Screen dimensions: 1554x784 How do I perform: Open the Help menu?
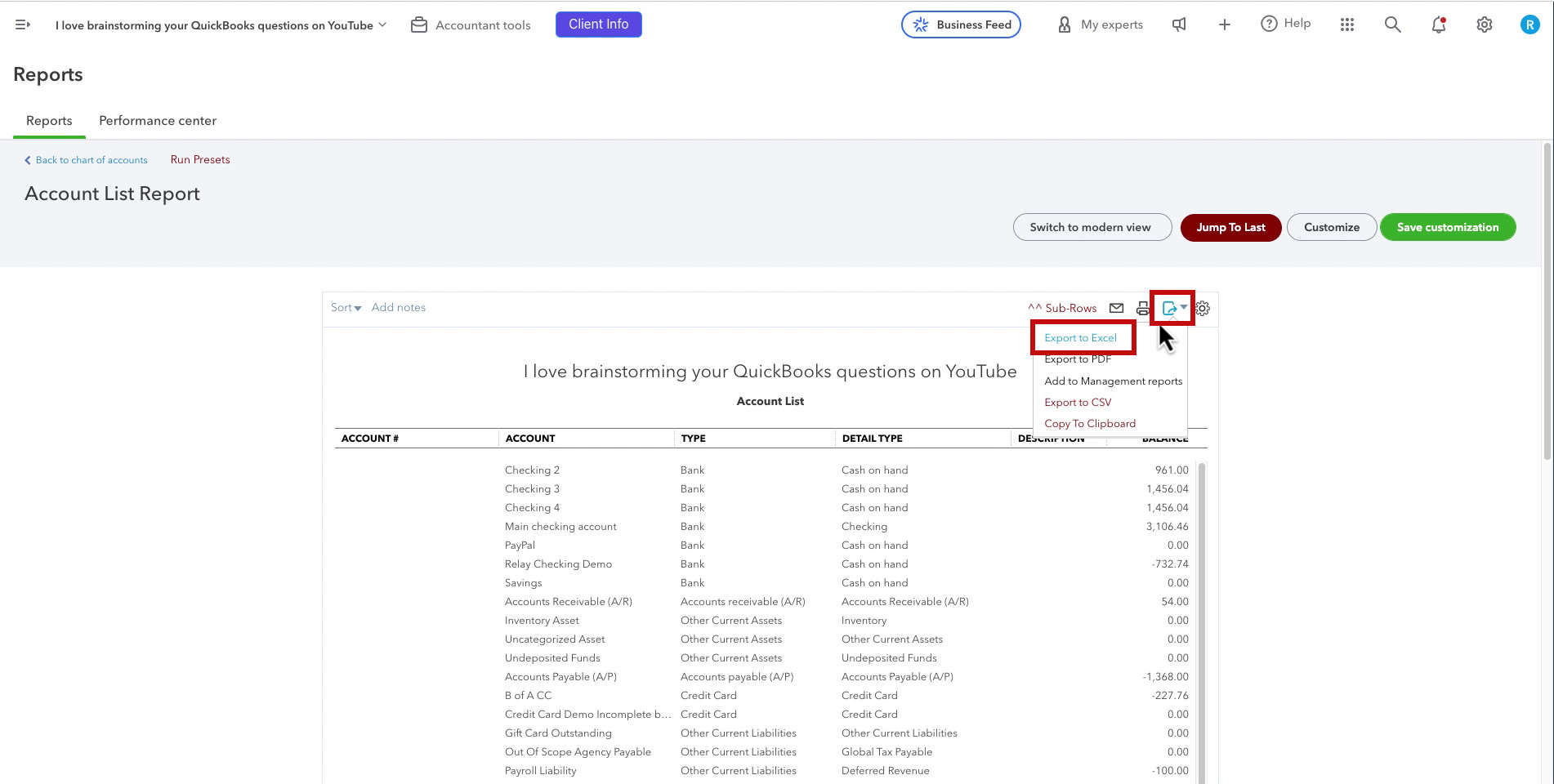pos(1285,24)
